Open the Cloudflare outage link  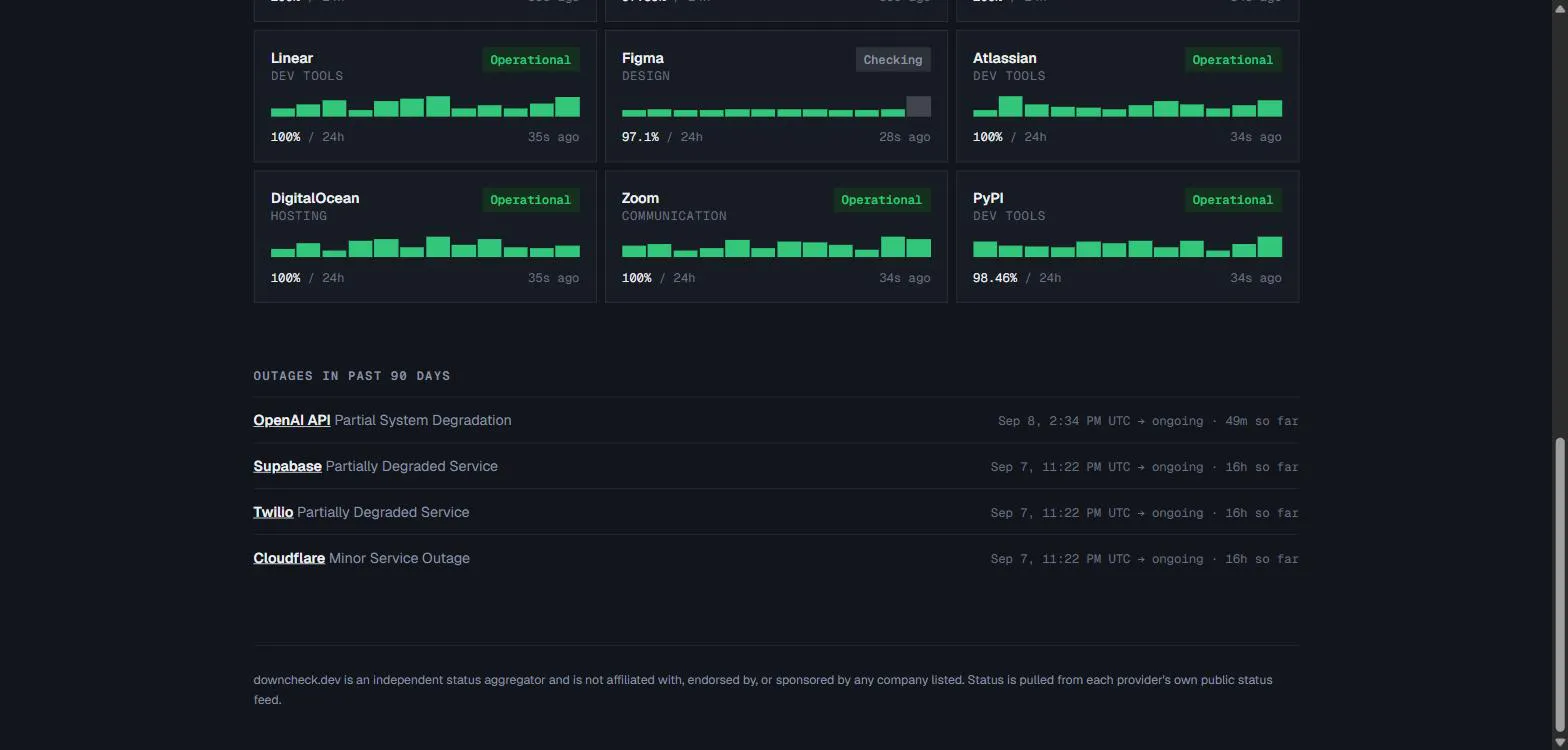(x=289, y=558)
